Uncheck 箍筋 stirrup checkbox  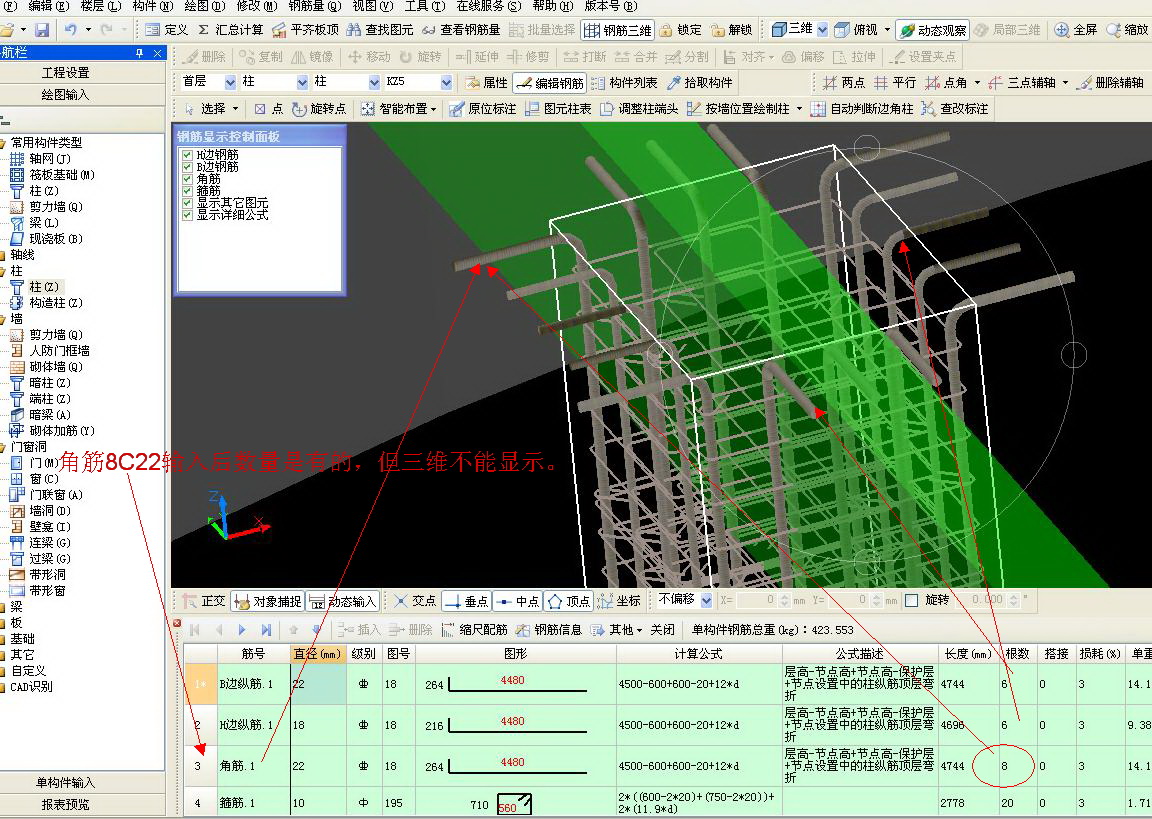pos(187,191)
